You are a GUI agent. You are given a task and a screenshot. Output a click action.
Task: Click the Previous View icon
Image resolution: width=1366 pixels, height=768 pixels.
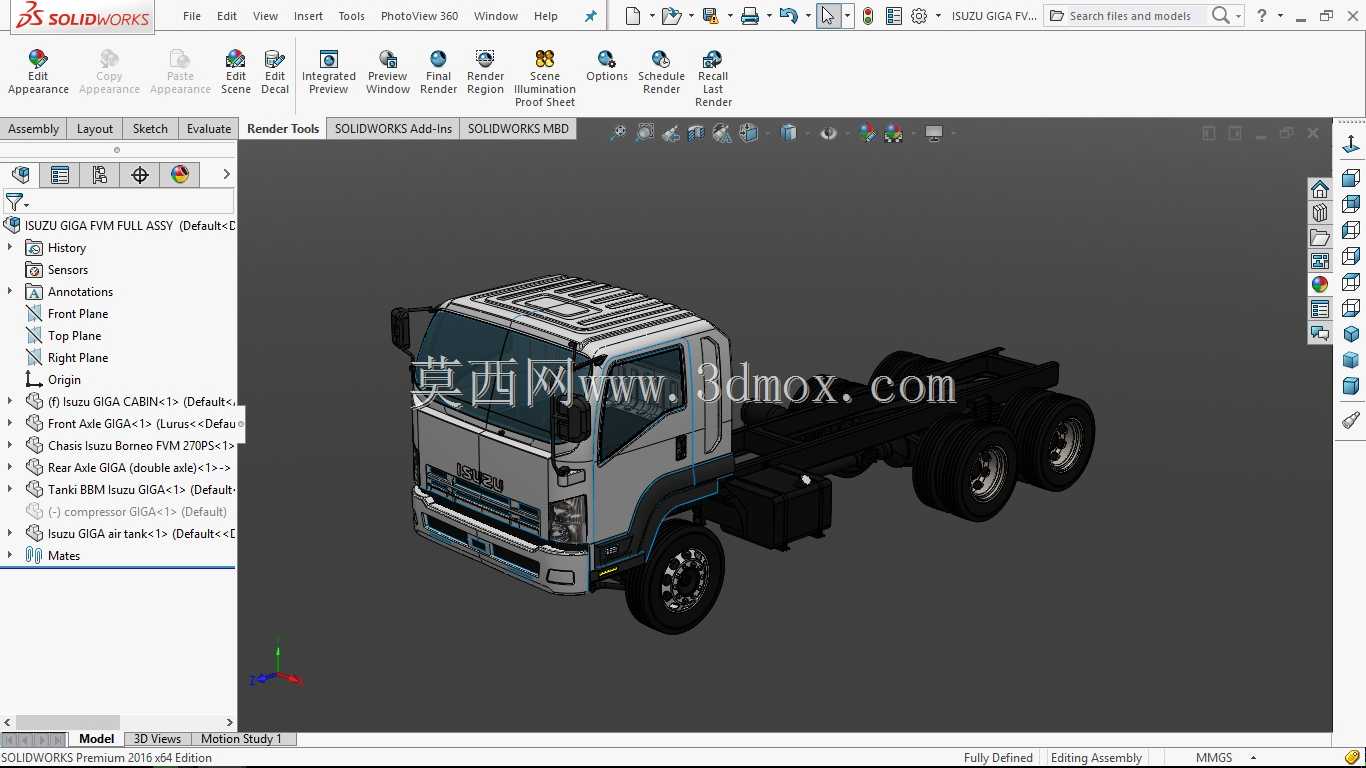click(671, 133)
